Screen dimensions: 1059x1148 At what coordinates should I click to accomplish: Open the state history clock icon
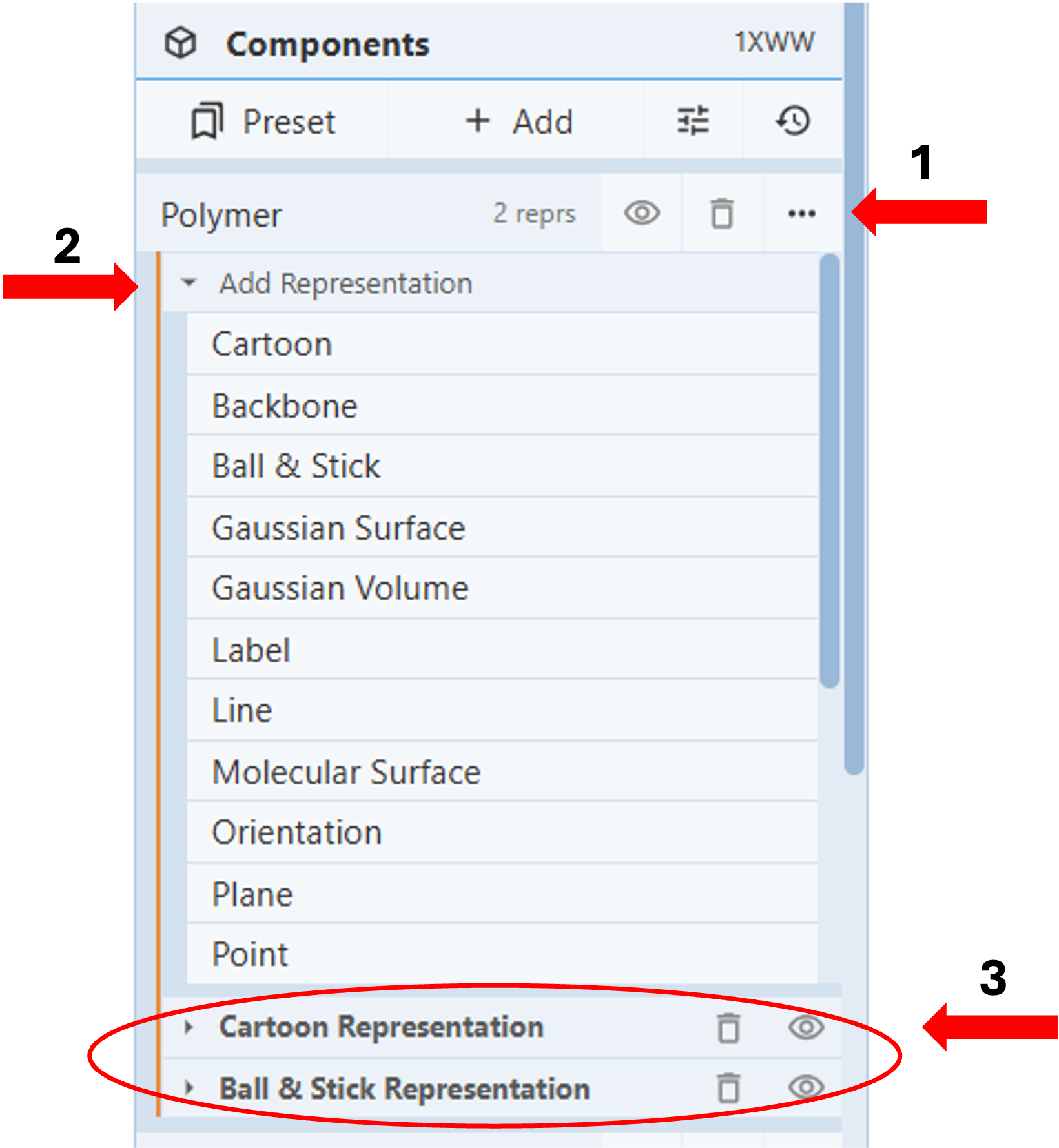point(793,121)
